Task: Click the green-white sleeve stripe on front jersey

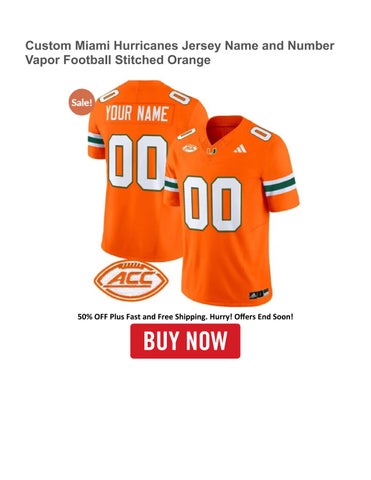Action: click(x=279, y=185)
